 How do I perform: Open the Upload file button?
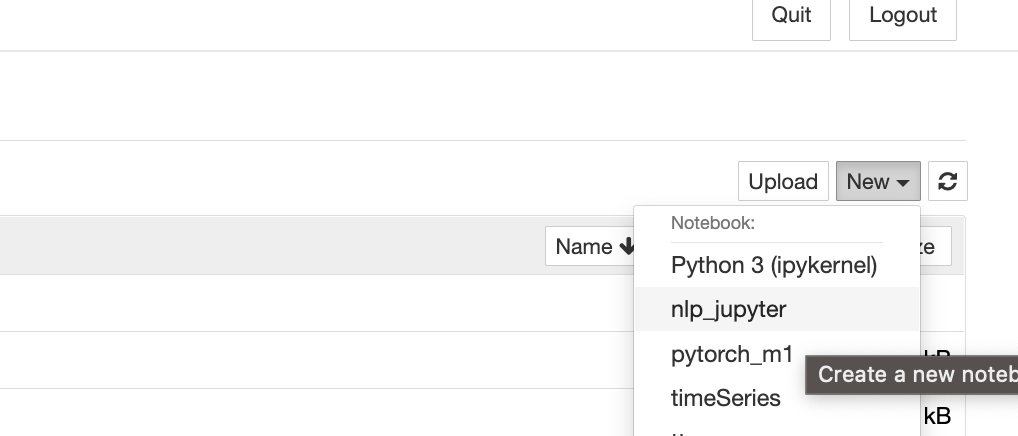pyautogui.click(x=783, y=181)
